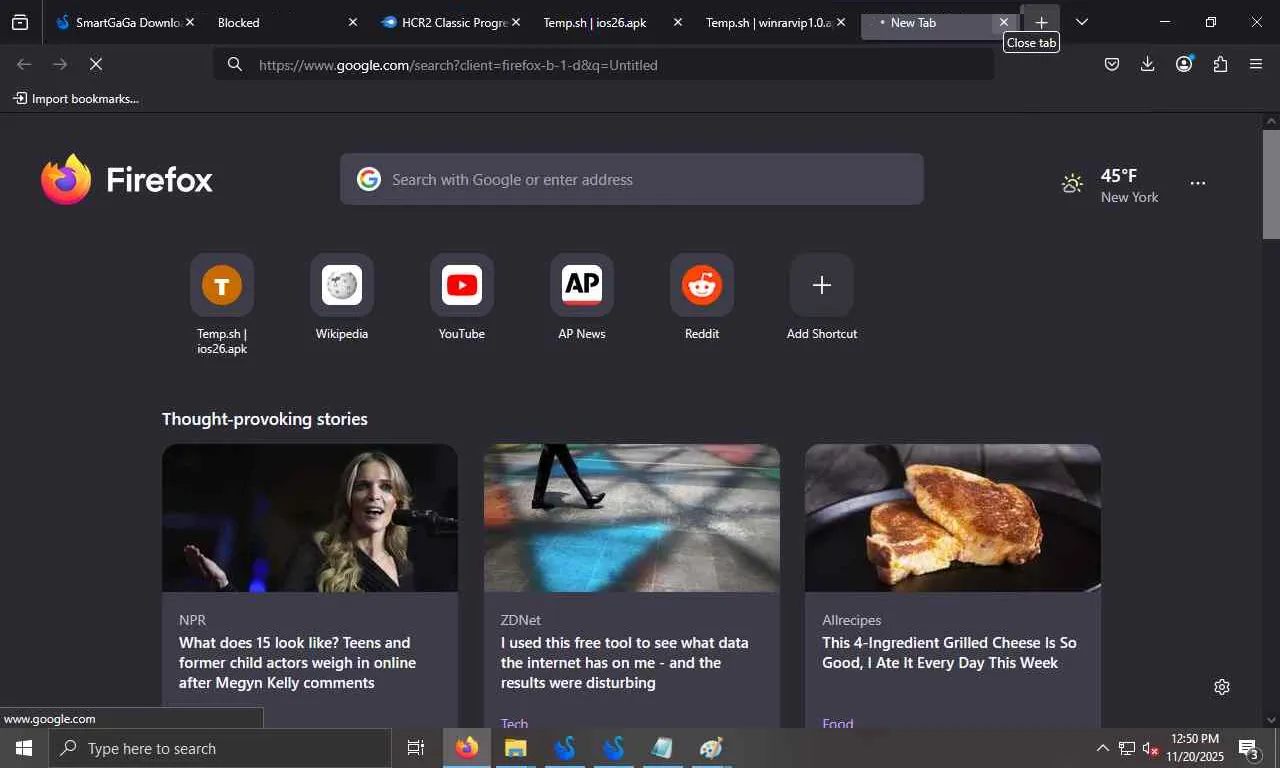
Task: Open the paint palette app on the taskbar
Action: click(711, 748)
